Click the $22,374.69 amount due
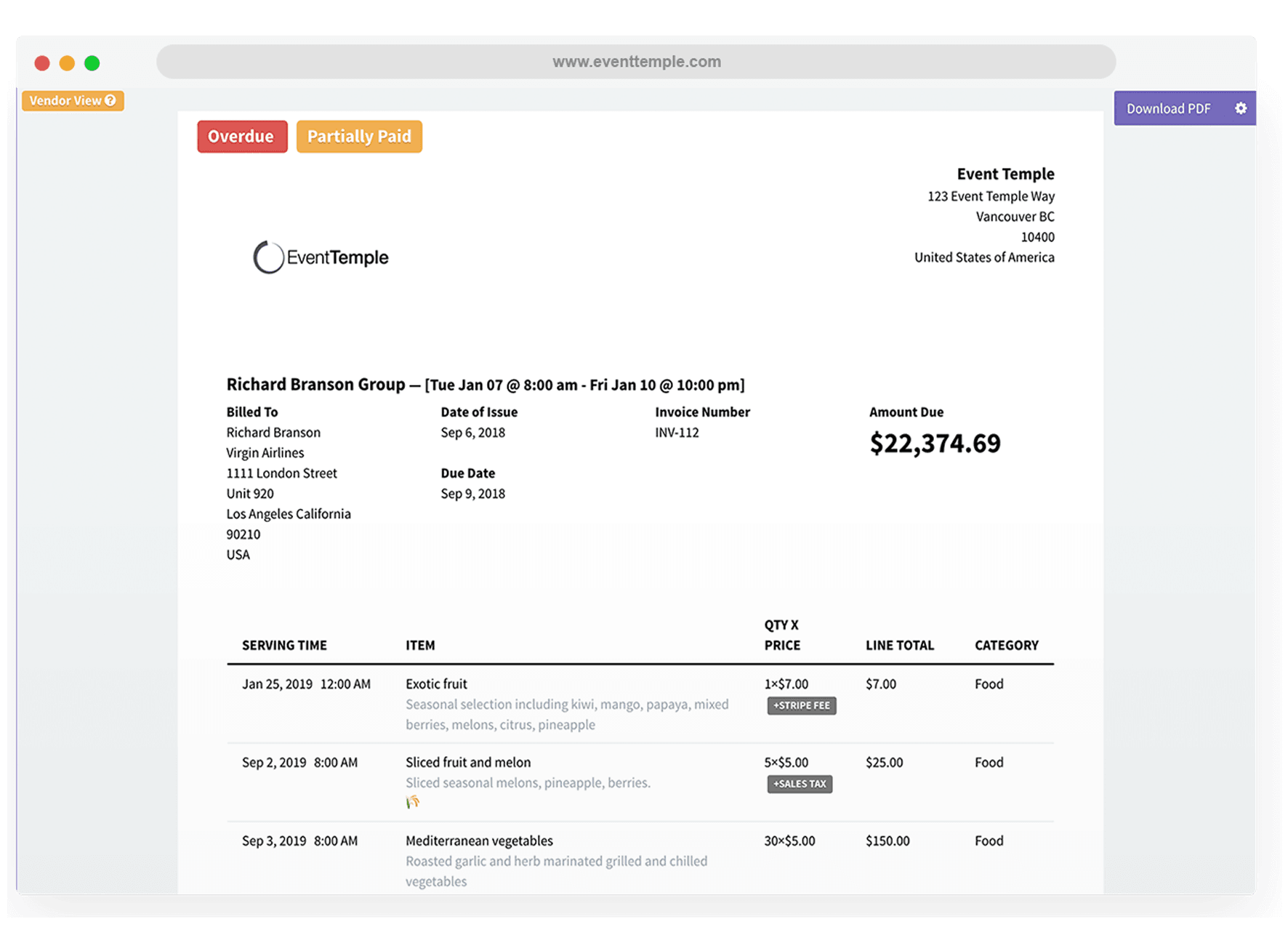The height and width of the screenshot is (951, 1288). point(935,444)
